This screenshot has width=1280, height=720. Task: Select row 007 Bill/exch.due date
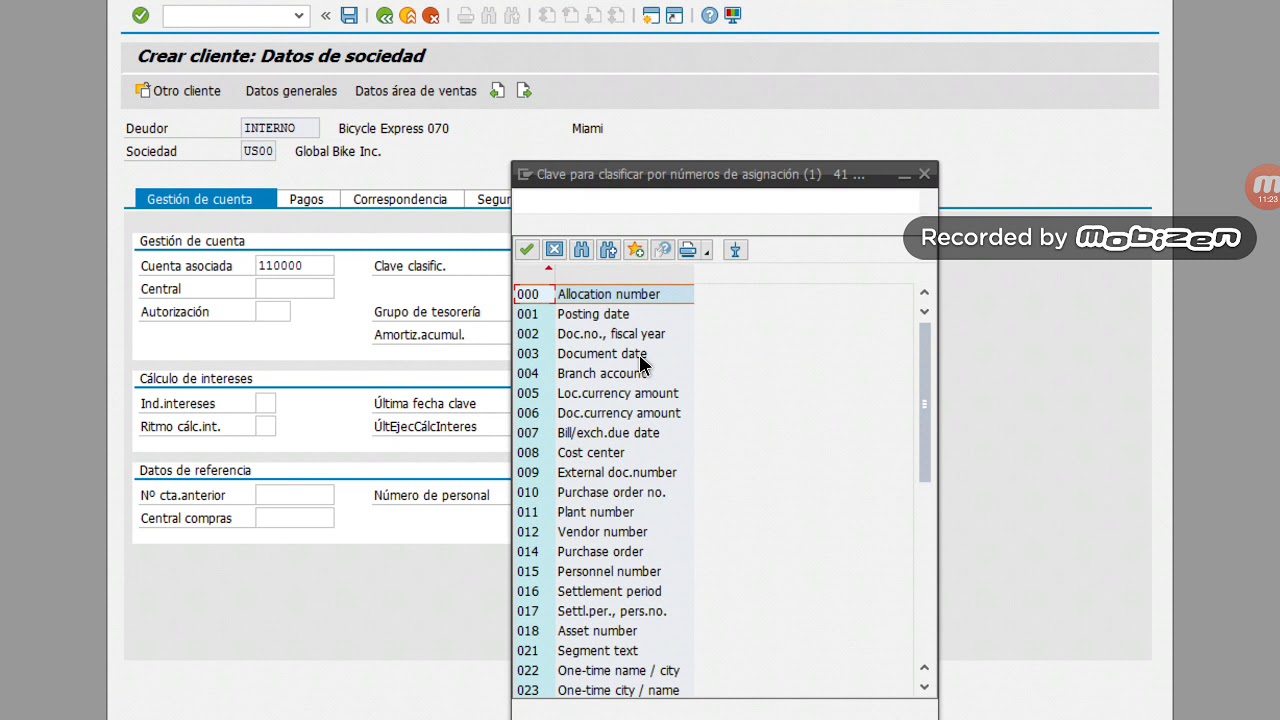point(604,433)
